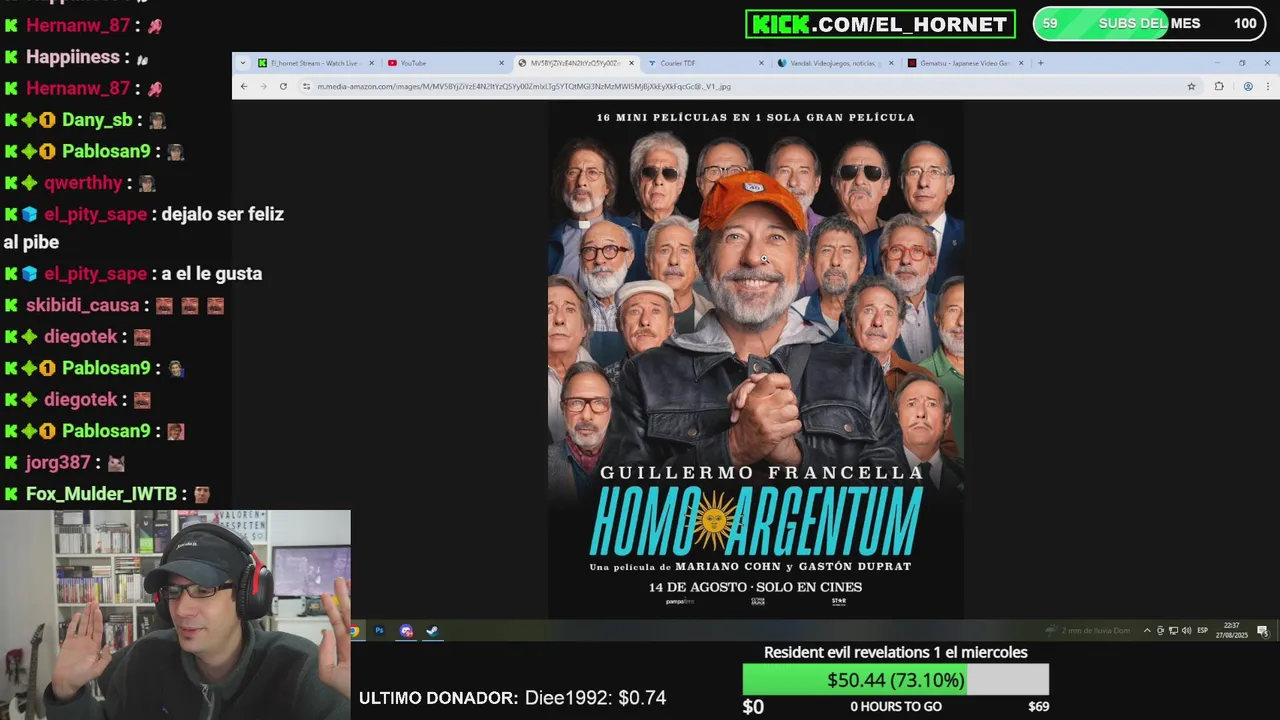The width and height of the screenshot is (1280, 720).
Task: Click the 'Resident evil revelations 1 el miercoles' text
Action: tap(896, 652)
